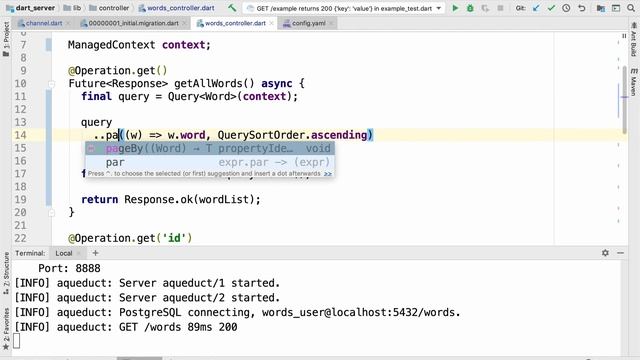This screenshot has width=640, height=360.
Task: Open the Maven tool window
Action: click(633, 82)
